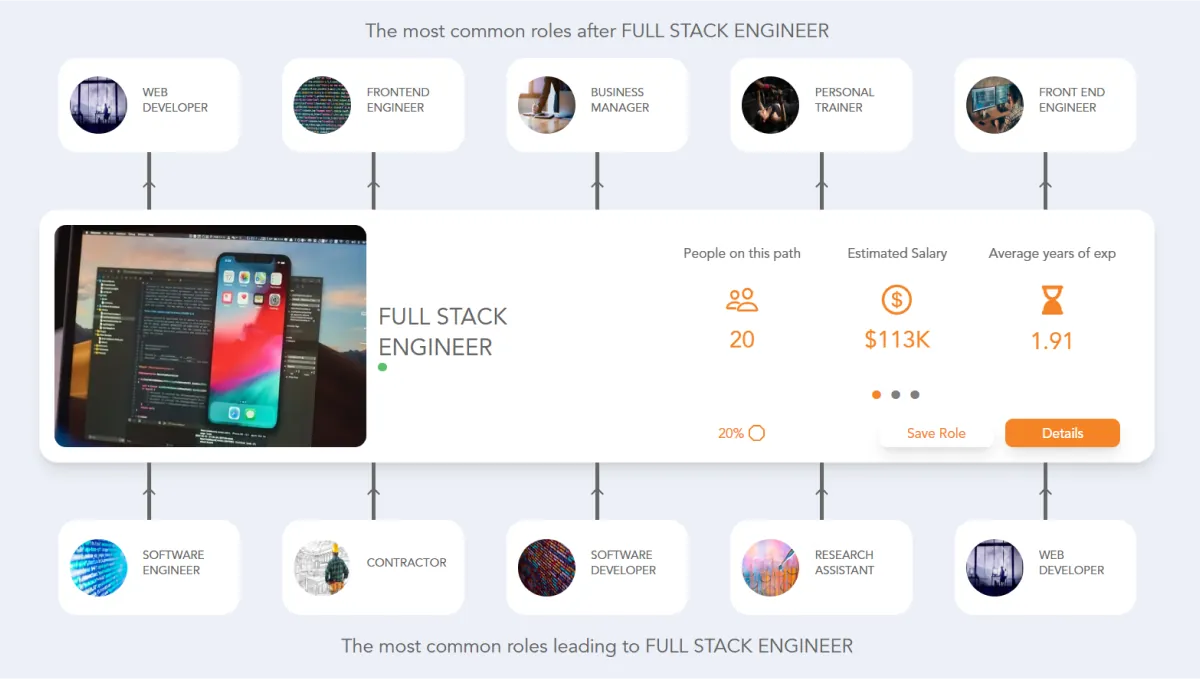
Task: Select the first orange carousel dot
Action: (x=876, y=395)
